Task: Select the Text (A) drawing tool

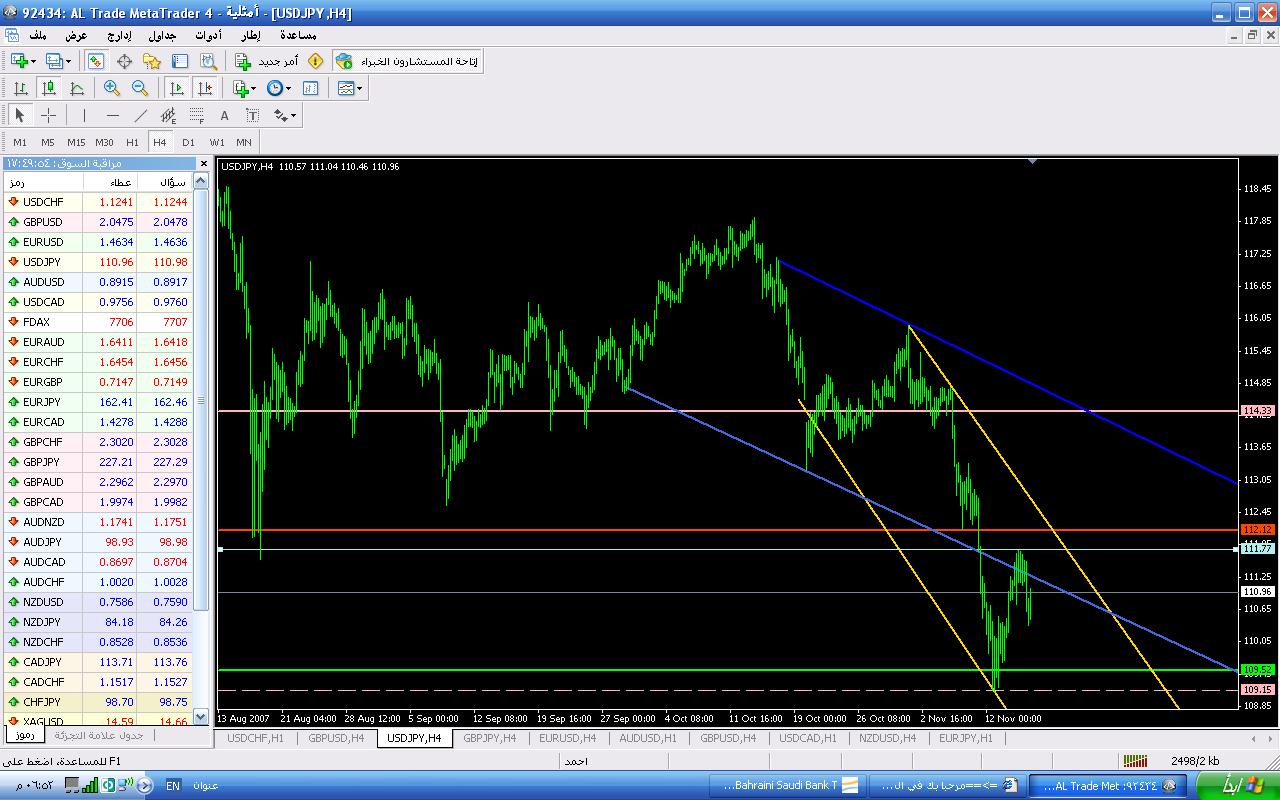Action: [x=225, y=115]
